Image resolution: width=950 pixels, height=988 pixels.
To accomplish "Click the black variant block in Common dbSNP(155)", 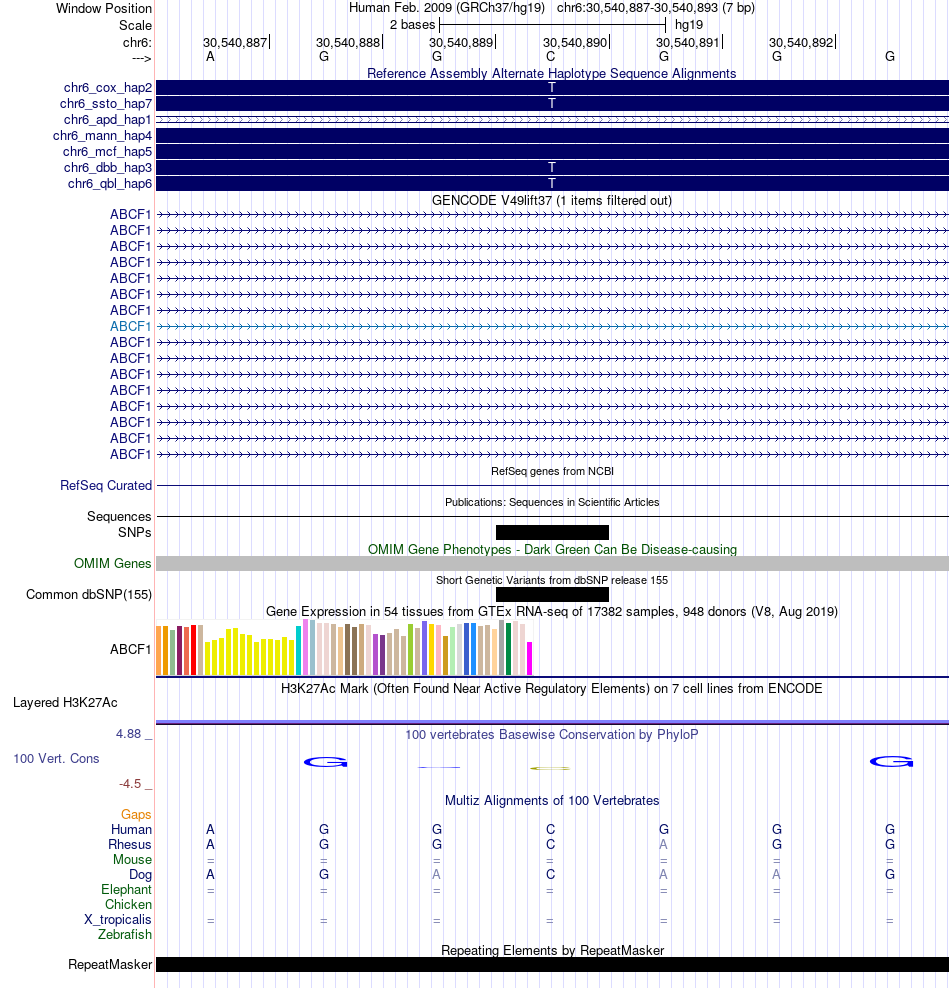I will point(552,594).
